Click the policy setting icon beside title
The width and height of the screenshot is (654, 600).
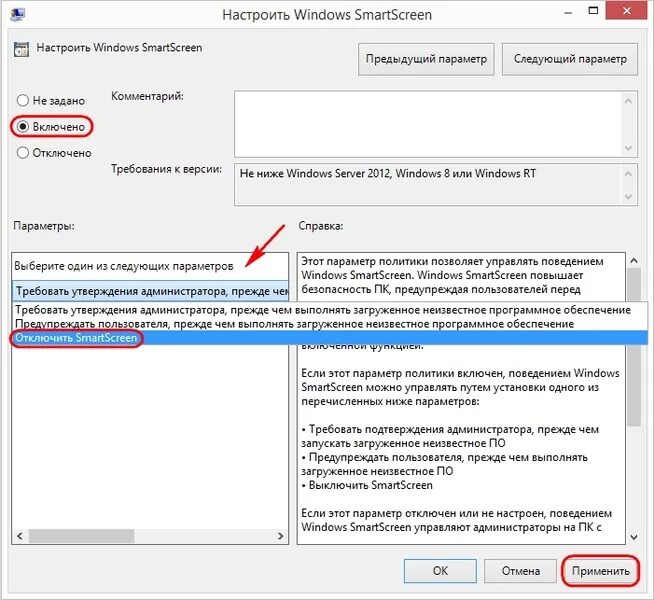coord(21,49)
